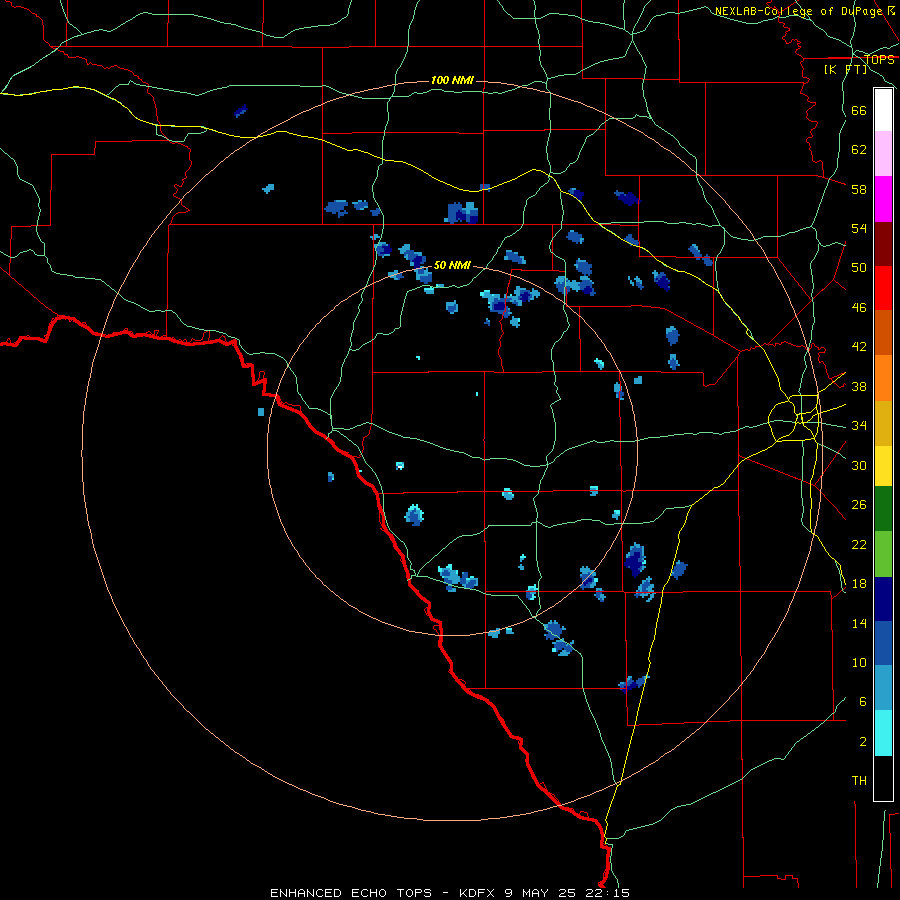The width and height of the screenshot is (900, 900).
Task: Click the black TH legend swatch
Action: [883, 778]
